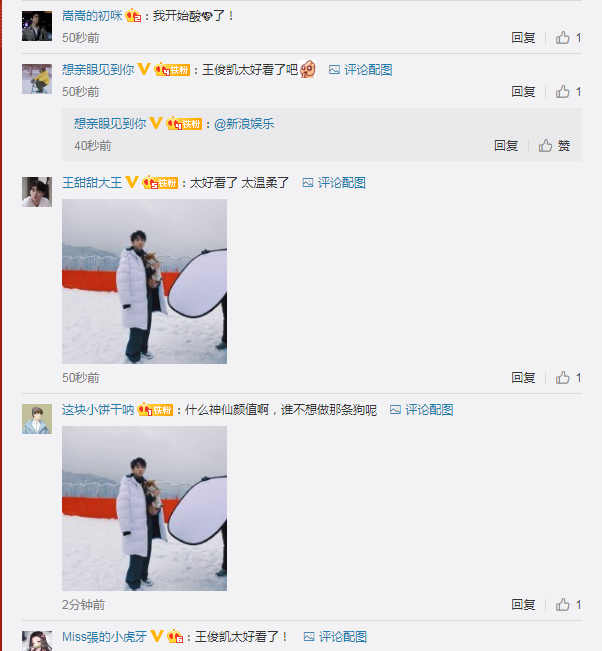Click 铁粉 badge next to 王甜甜大王
The image size is (602, 651).
tap(160, 183)
